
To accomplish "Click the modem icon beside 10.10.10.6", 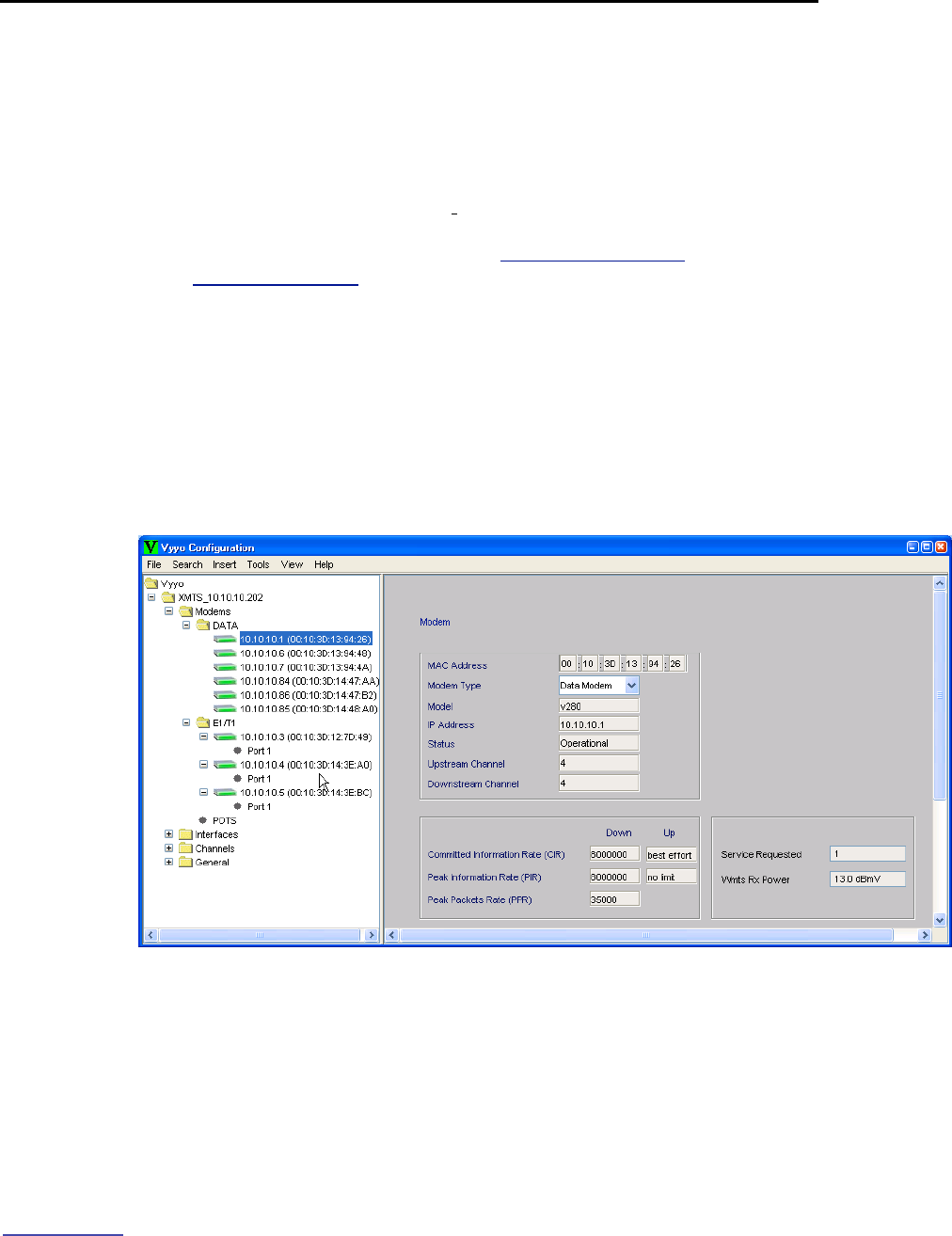I will pyautogui.click(x=225, y=653).
